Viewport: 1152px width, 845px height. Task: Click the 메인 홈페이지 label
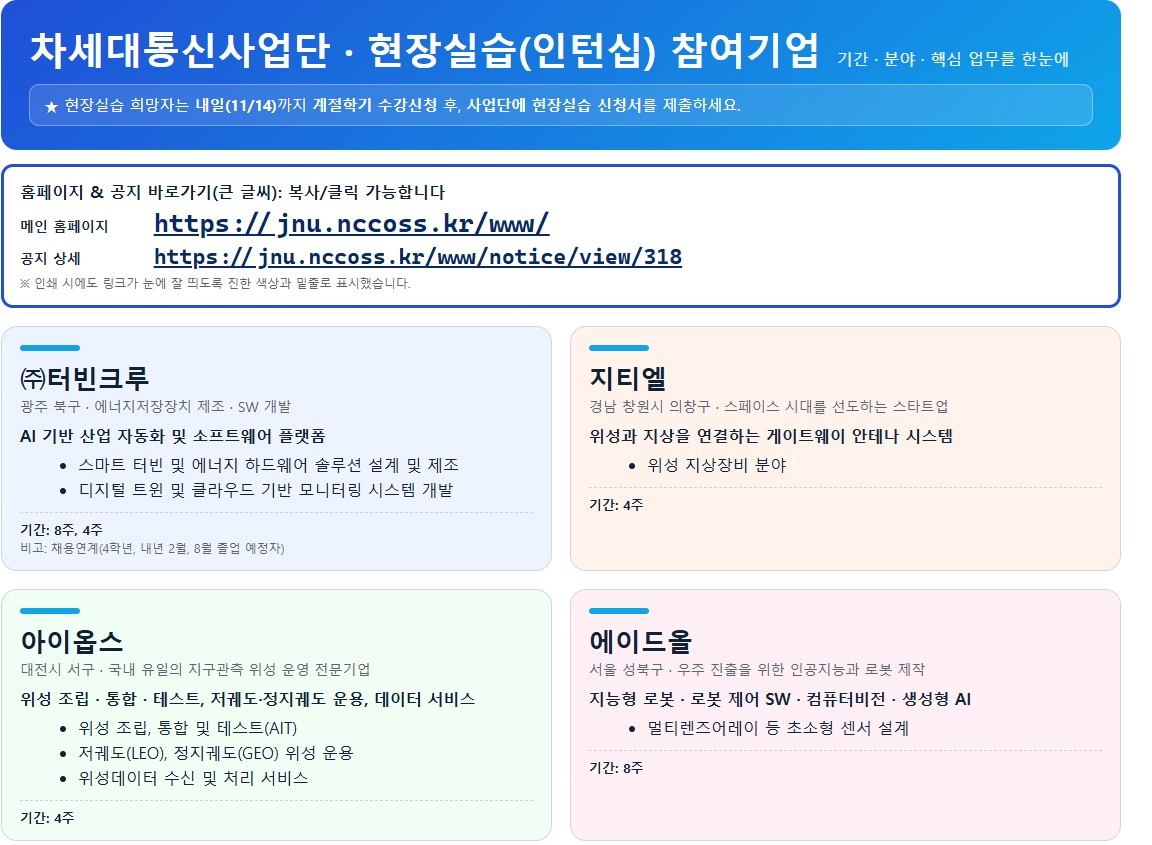coord(64,226)
